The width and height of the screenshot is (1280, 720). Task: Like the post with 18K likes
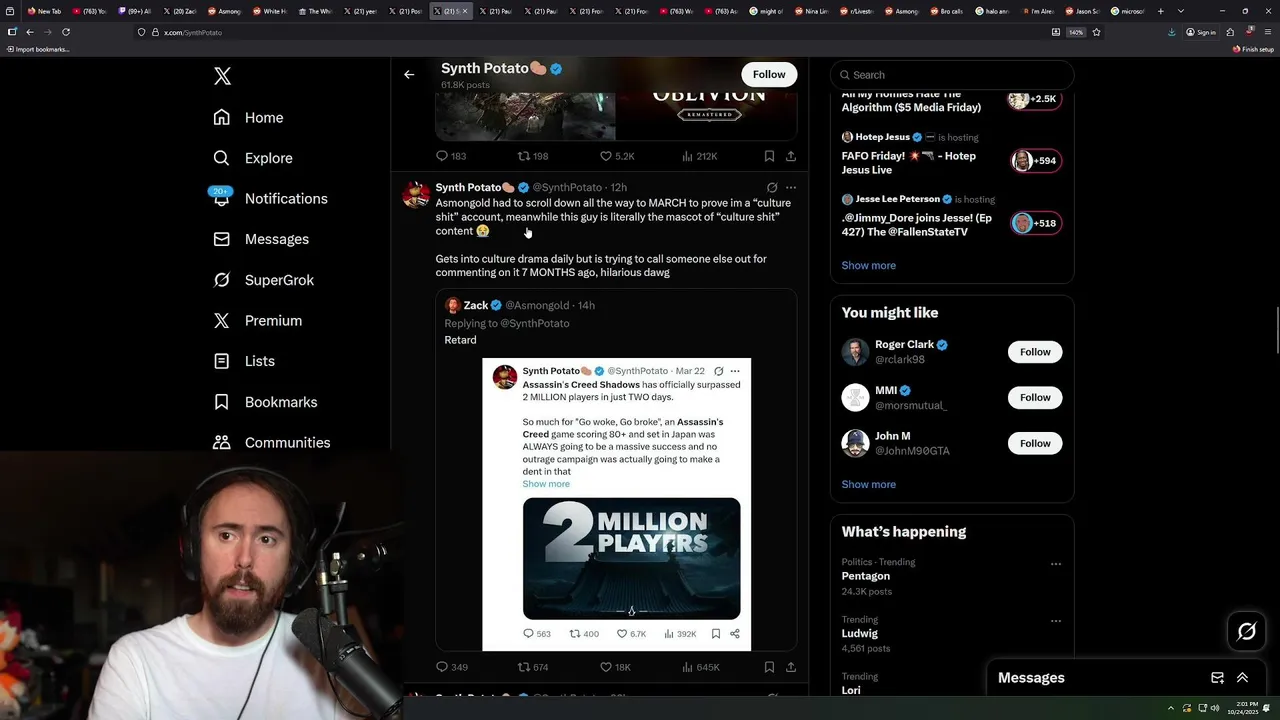pos(615,667)
